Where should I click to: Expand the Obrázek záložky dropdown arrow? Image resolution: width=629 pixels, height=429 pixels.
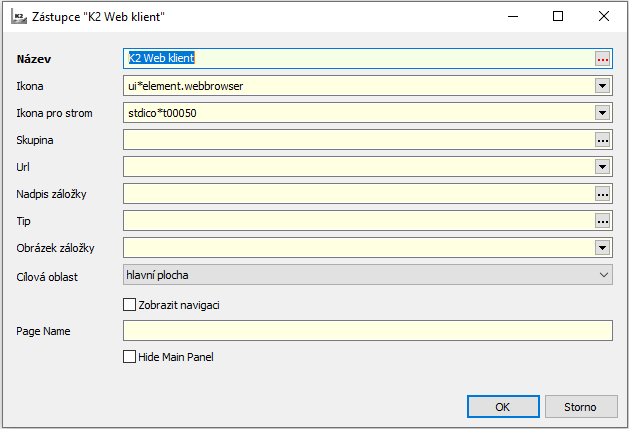pyautogui.click(x=602, y=248)
